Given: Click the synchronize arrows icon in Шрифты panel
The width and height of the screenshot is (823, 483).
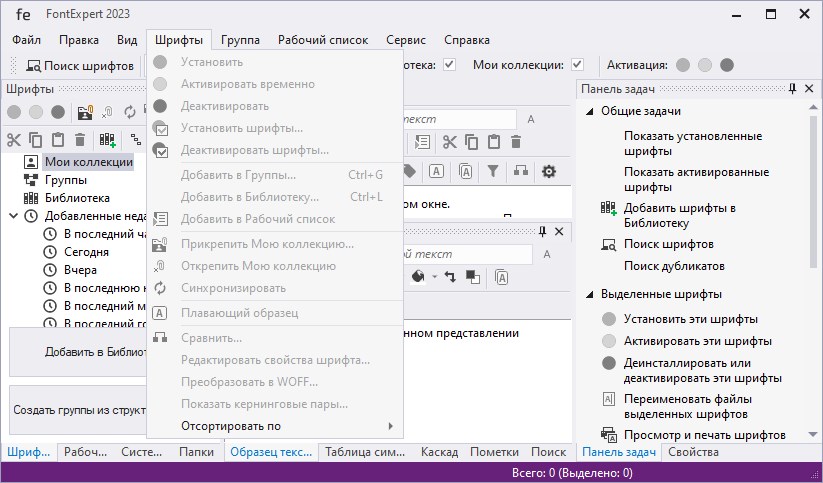Looking at the screenshot, I should [129, 112].
